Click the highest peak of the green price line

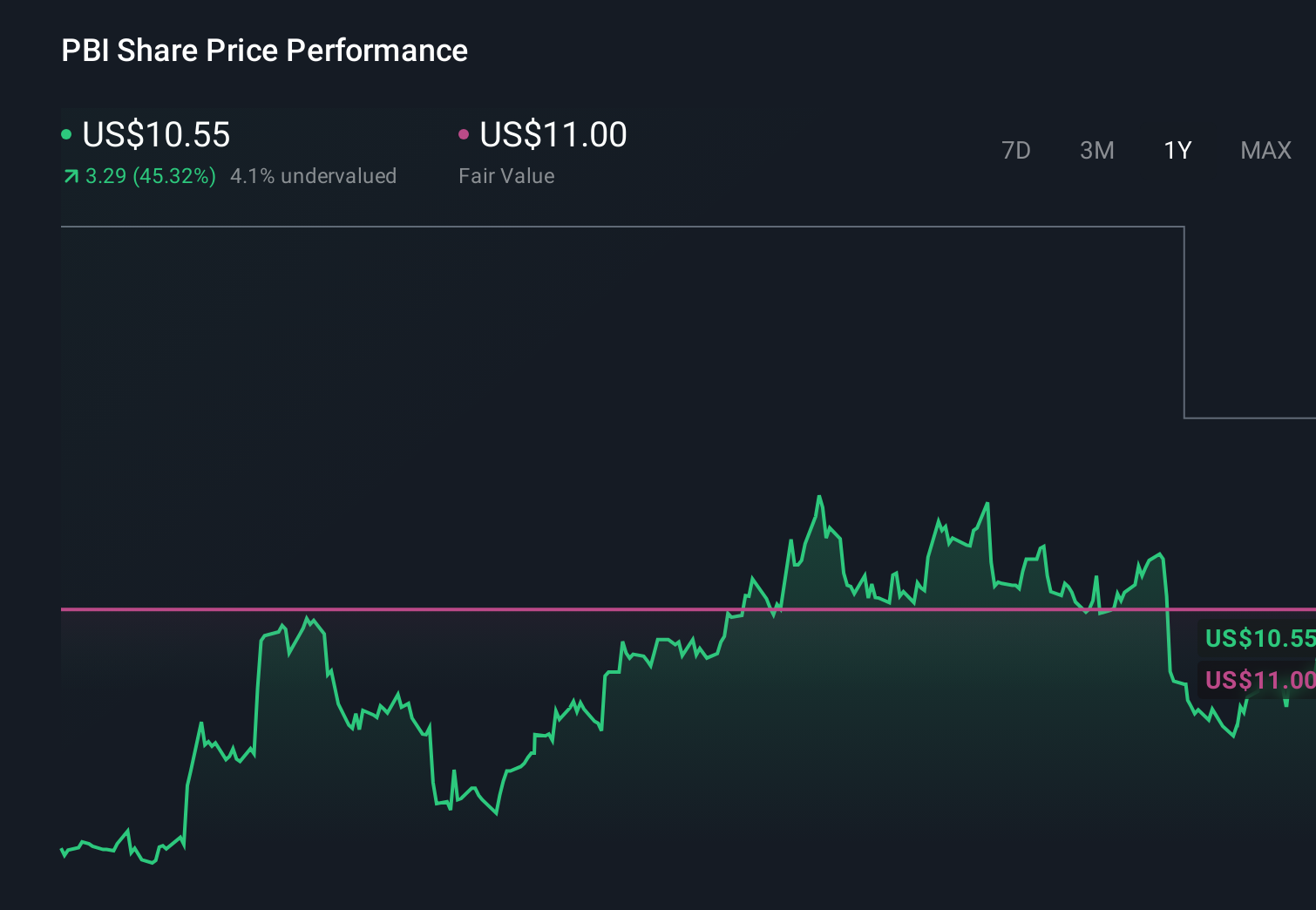pos(820,494)
